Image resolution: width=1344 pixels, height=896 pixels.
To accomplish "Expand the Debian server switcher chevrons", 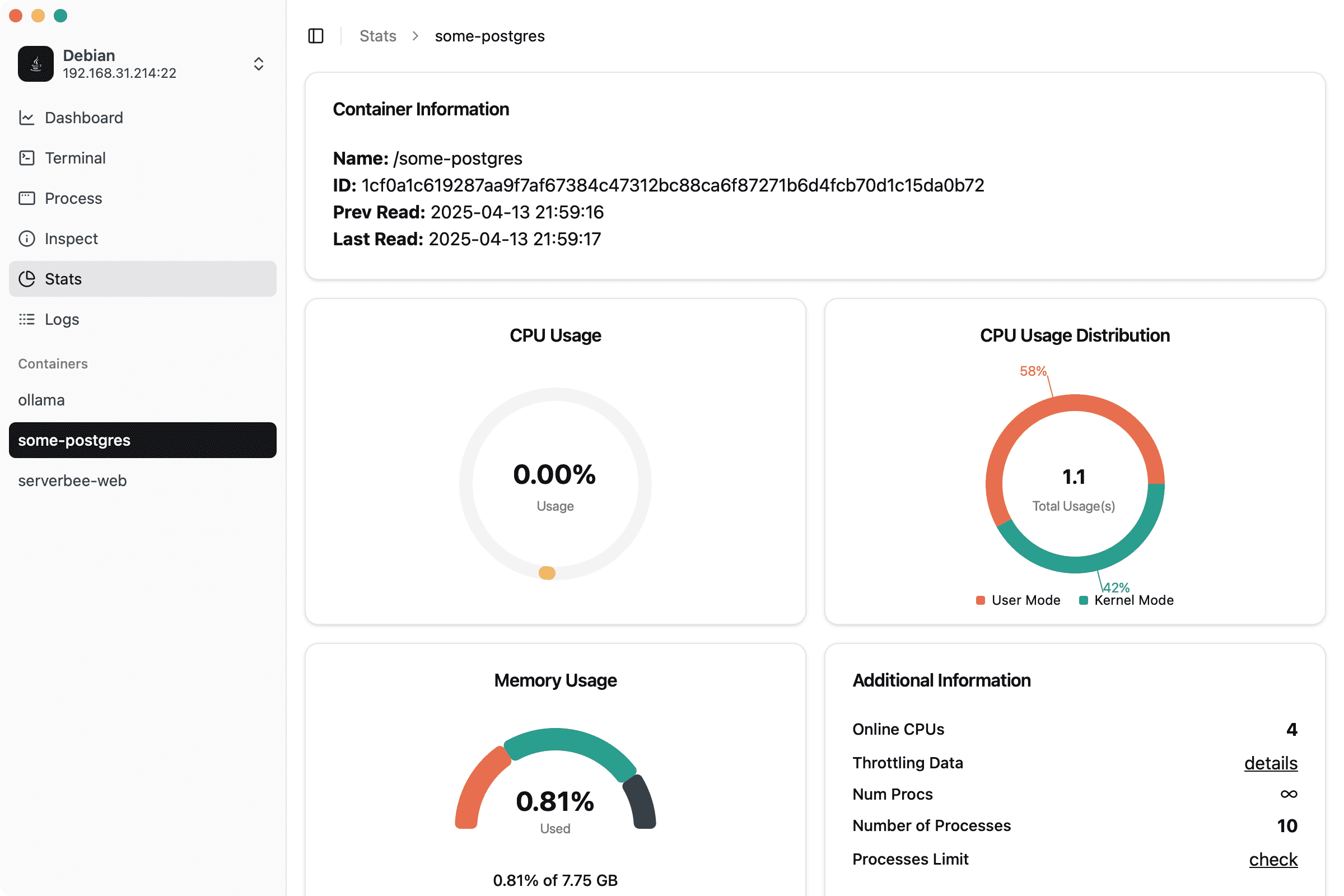I will coord(258,63).
